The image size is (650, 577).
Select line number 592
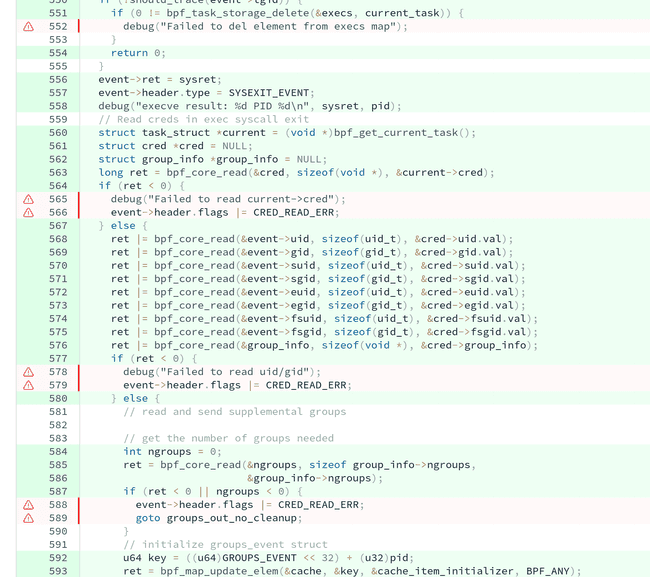click(x=58, y=558)
